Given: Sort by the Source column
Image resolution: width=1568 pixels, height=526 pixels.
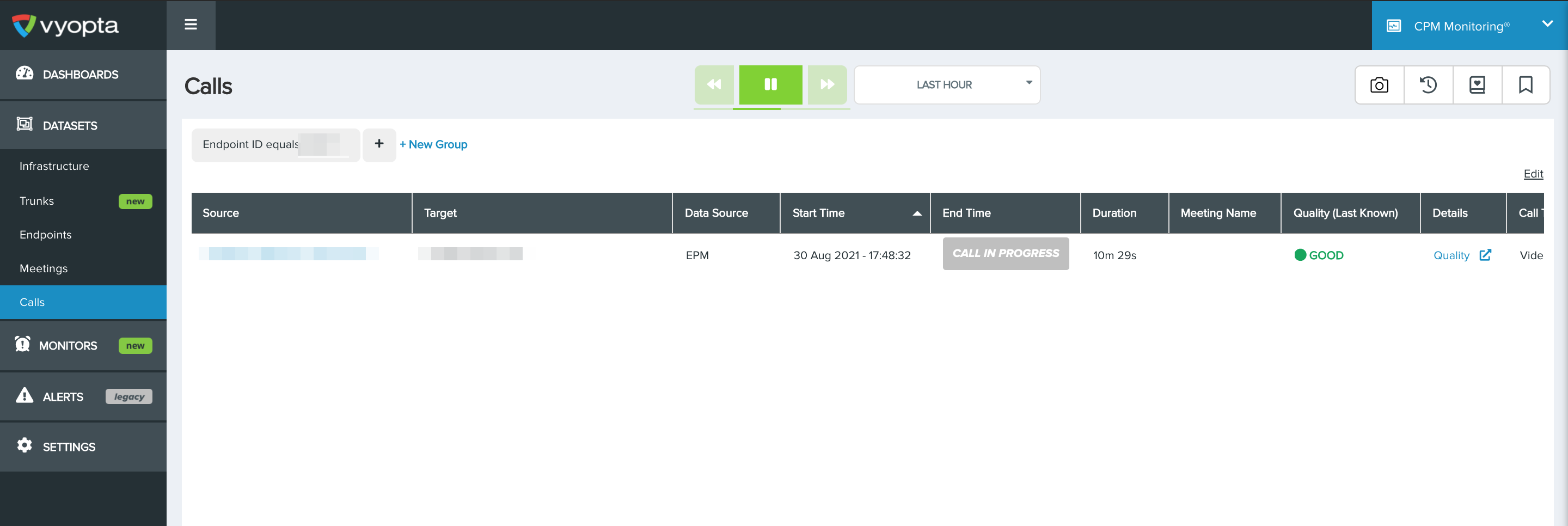Looking at the screenshot, I should tap(301, 213).
